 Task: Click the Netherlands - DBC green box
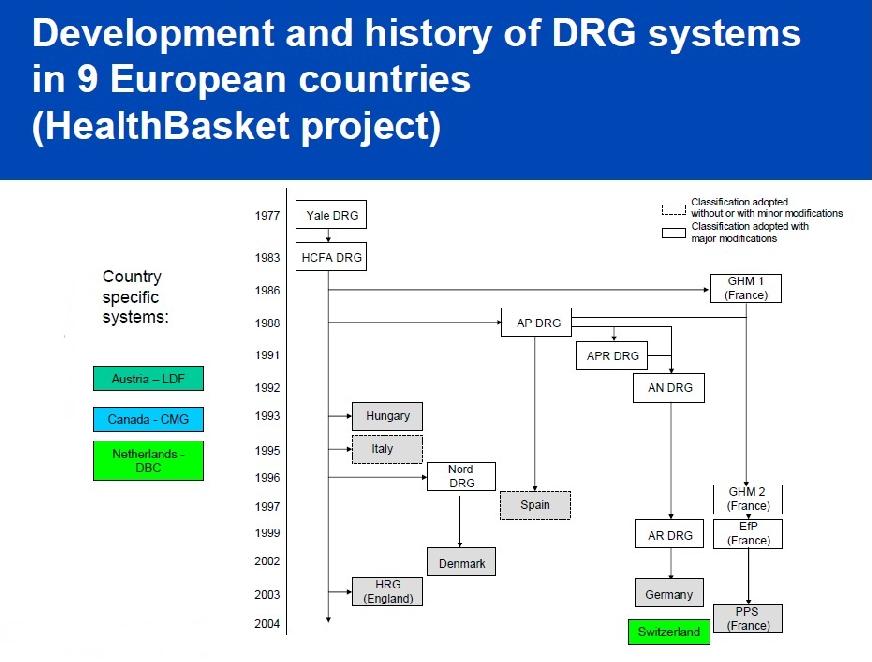tap(148, 461)
